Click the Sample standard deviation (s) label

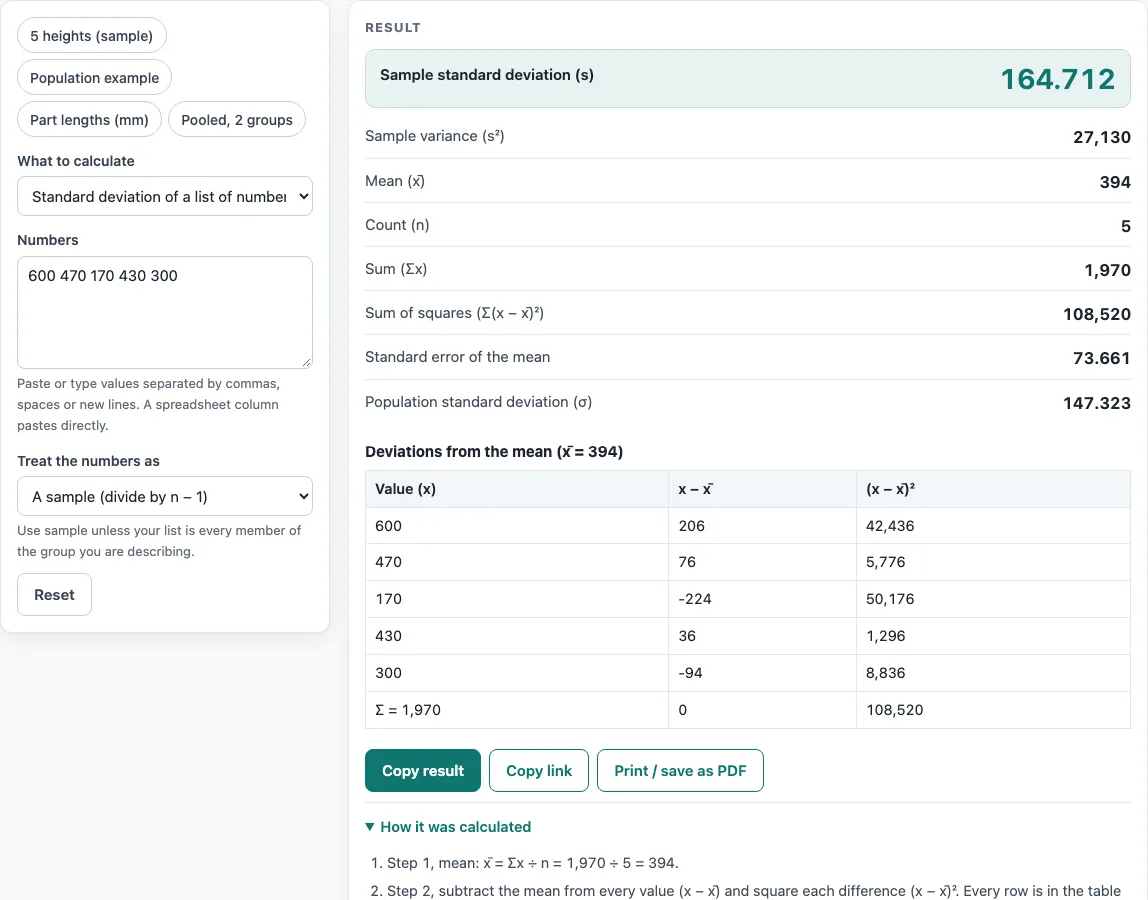(x=487, y=75)
